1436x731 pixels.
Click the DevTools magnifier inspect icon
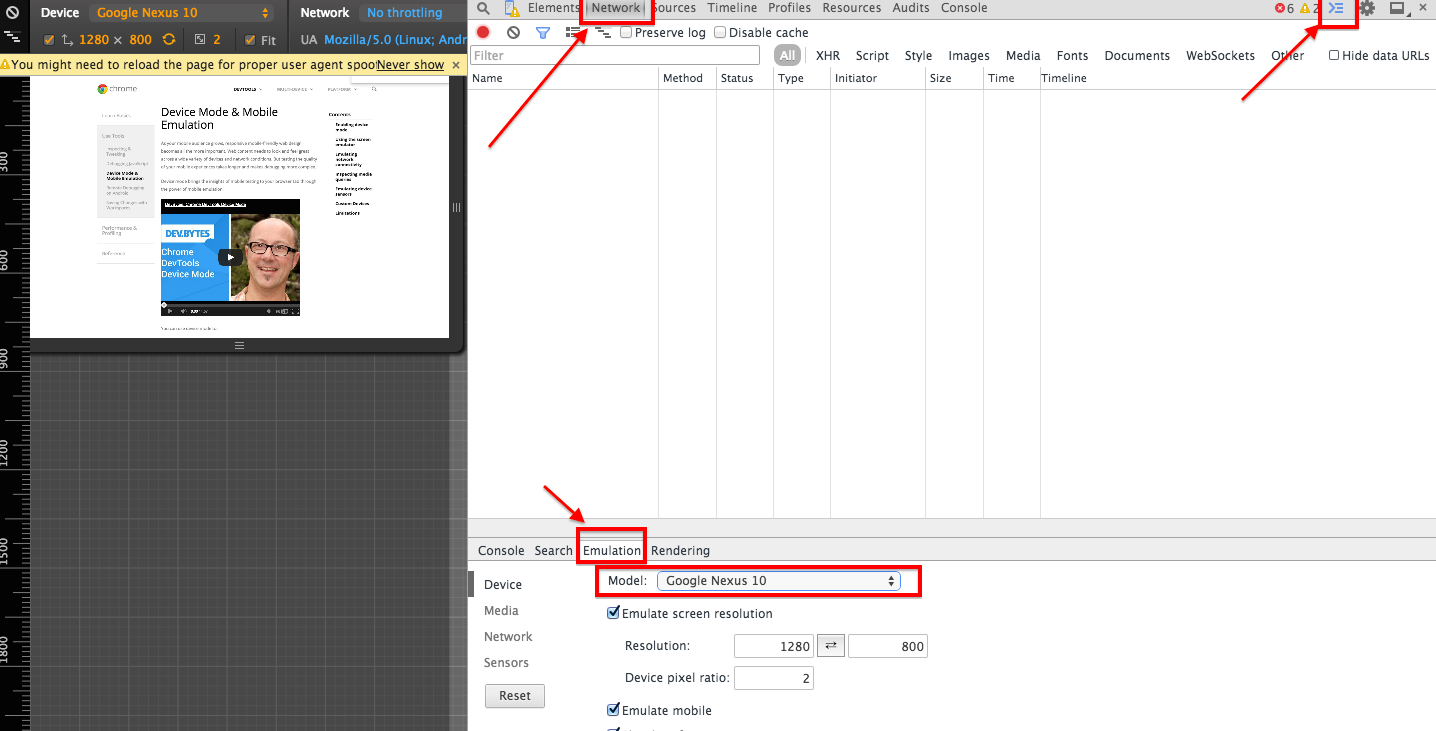(x=484, y=9)
